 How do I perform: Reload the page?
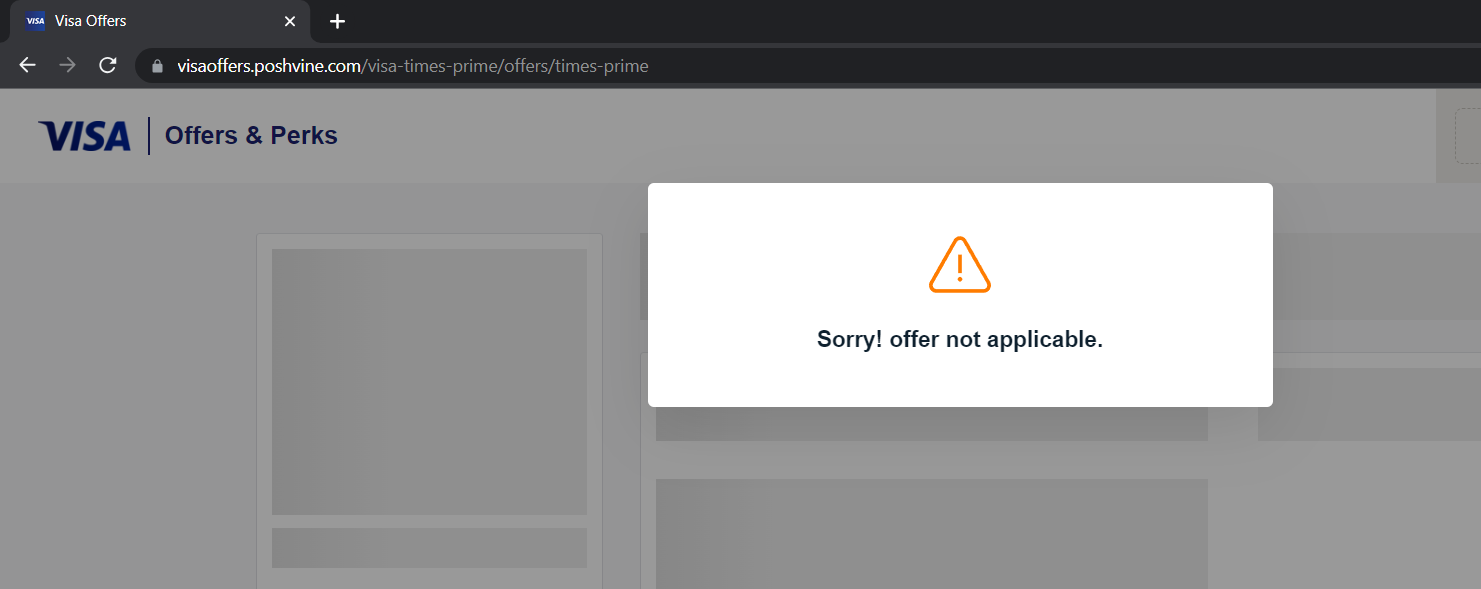pos(108,66)
